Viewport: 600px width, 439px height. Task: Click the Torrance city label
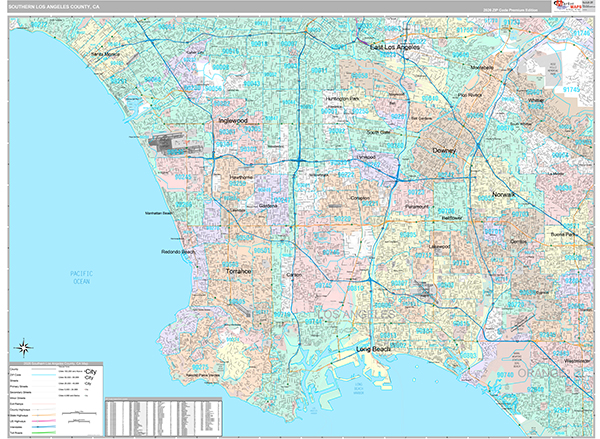pos(238,271)
